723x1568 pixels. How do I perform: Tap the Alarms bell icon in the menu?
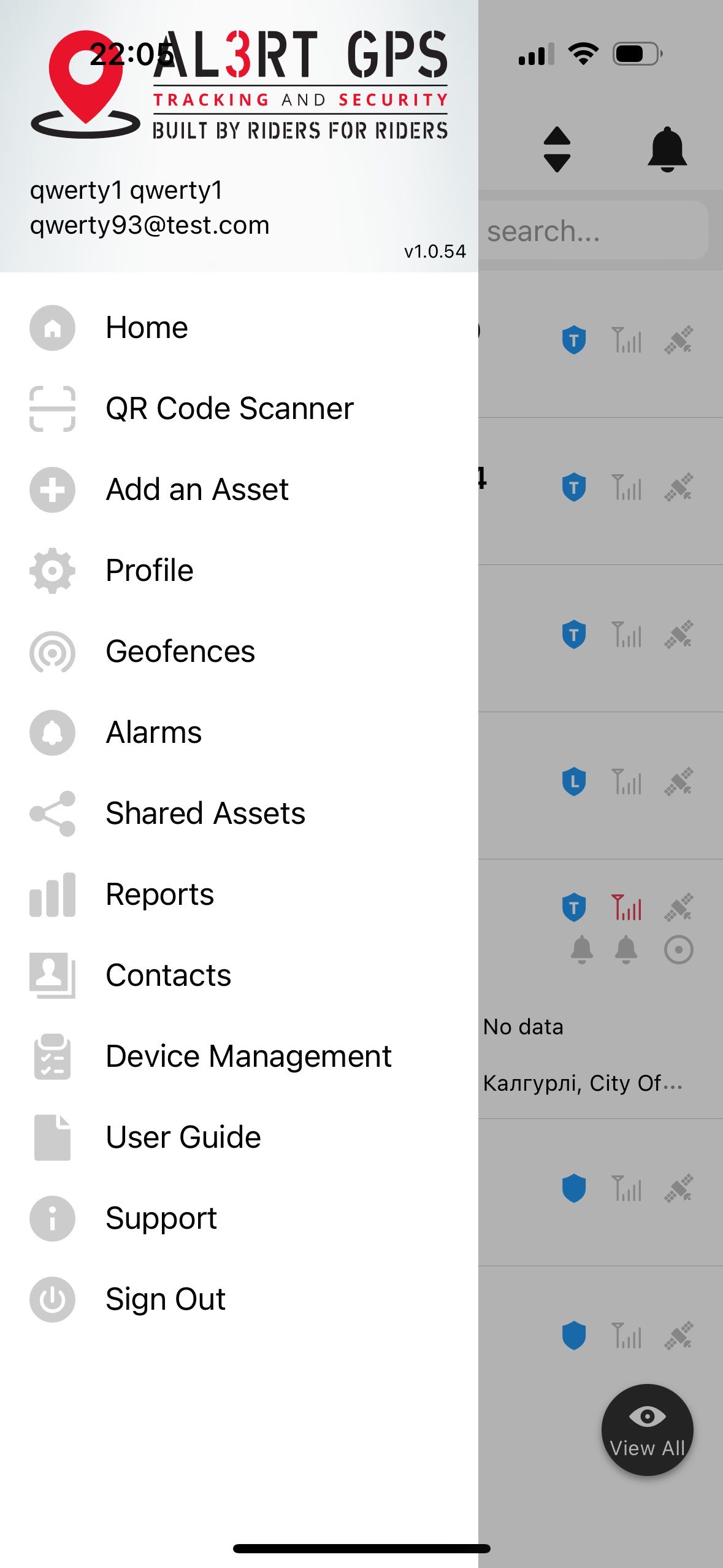click(52, 732)
